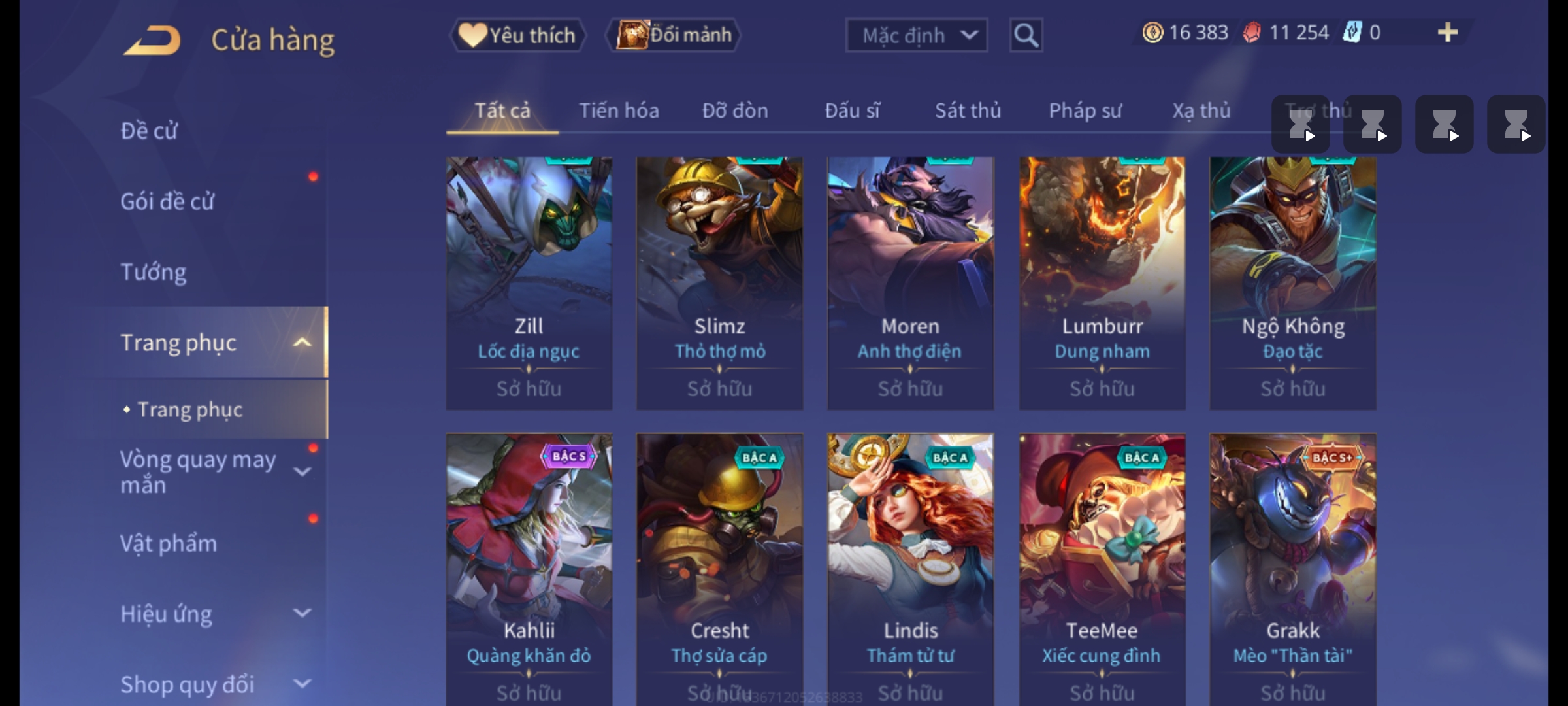Select the Grakk Mèo Thần tài skin

[x=1293, y=569]
